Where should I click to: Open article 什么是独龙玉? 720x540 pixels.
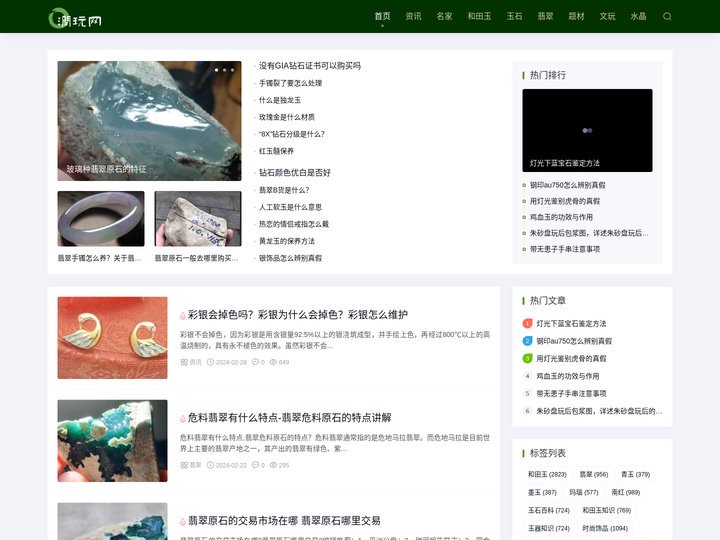click(280, 100)
